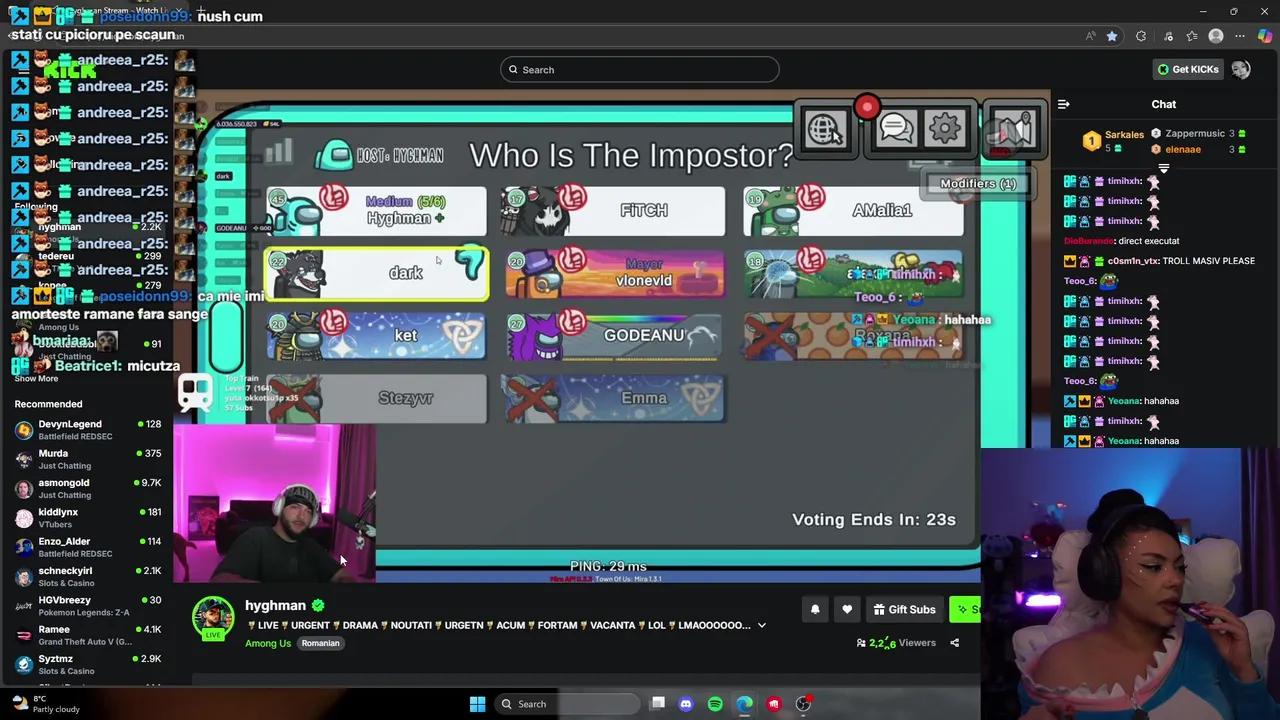Click the Gift Subs button

[x=904, y=609]
